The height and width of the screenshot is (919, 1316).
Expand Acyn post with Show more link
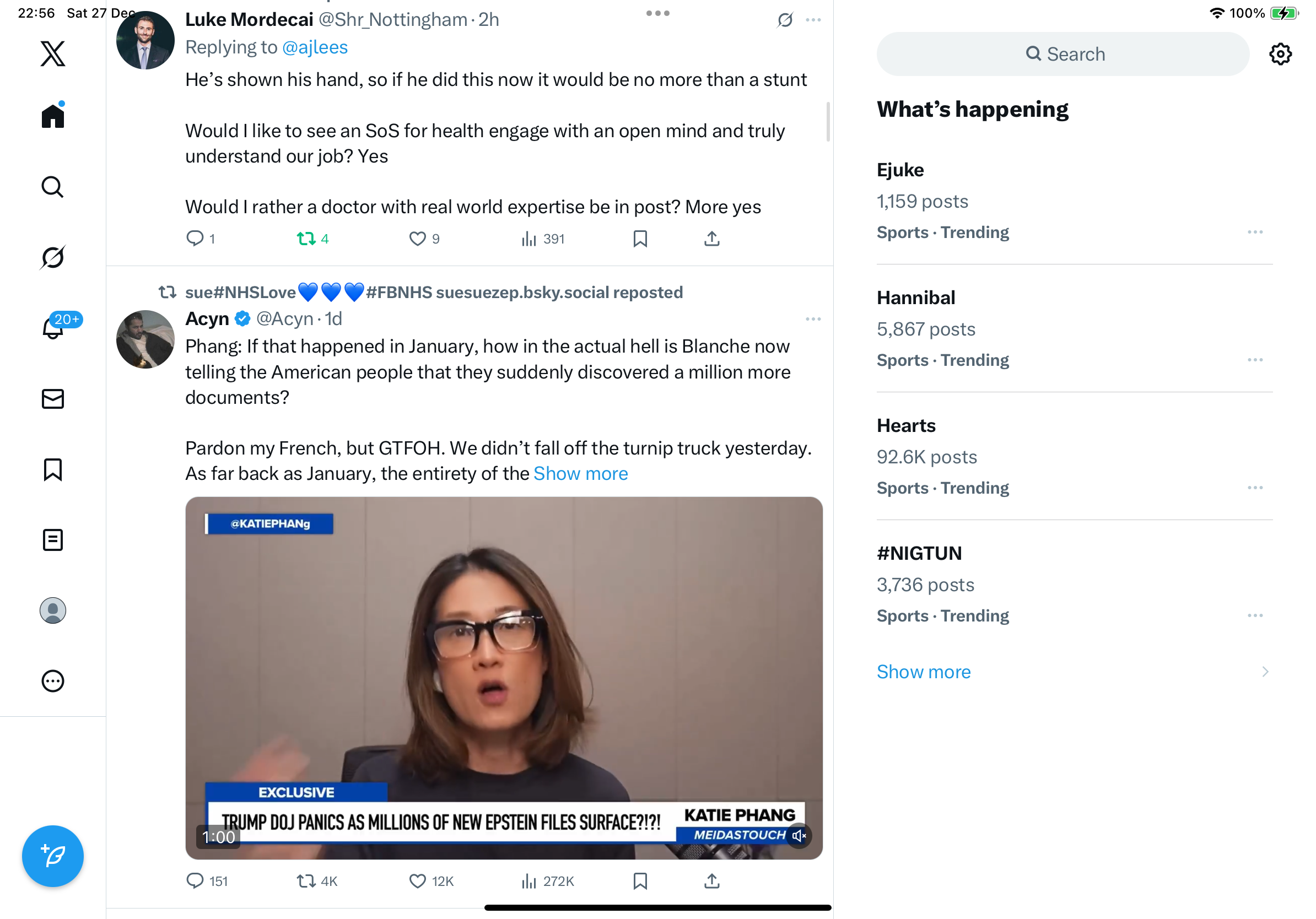click(581, 473)
